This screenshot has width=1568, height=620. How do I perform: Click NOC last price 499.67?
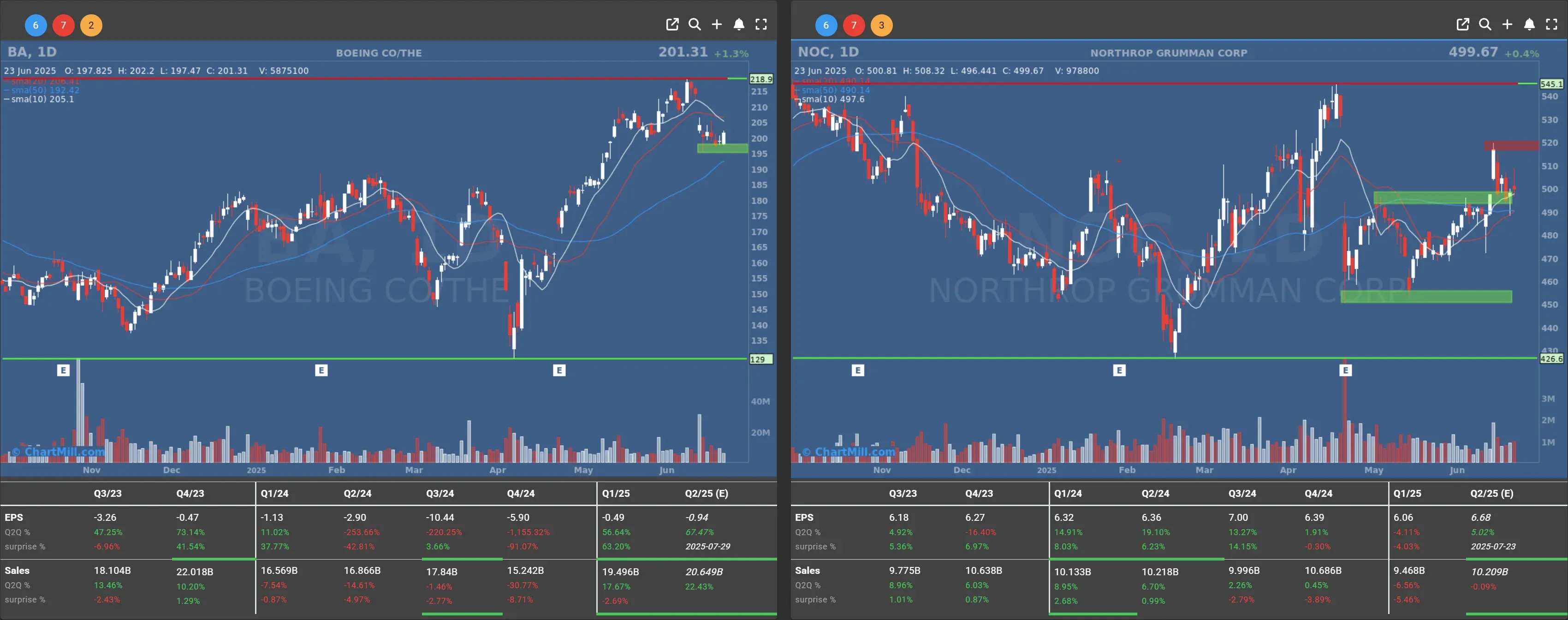pyautogui.click(x=1473, y=52)
